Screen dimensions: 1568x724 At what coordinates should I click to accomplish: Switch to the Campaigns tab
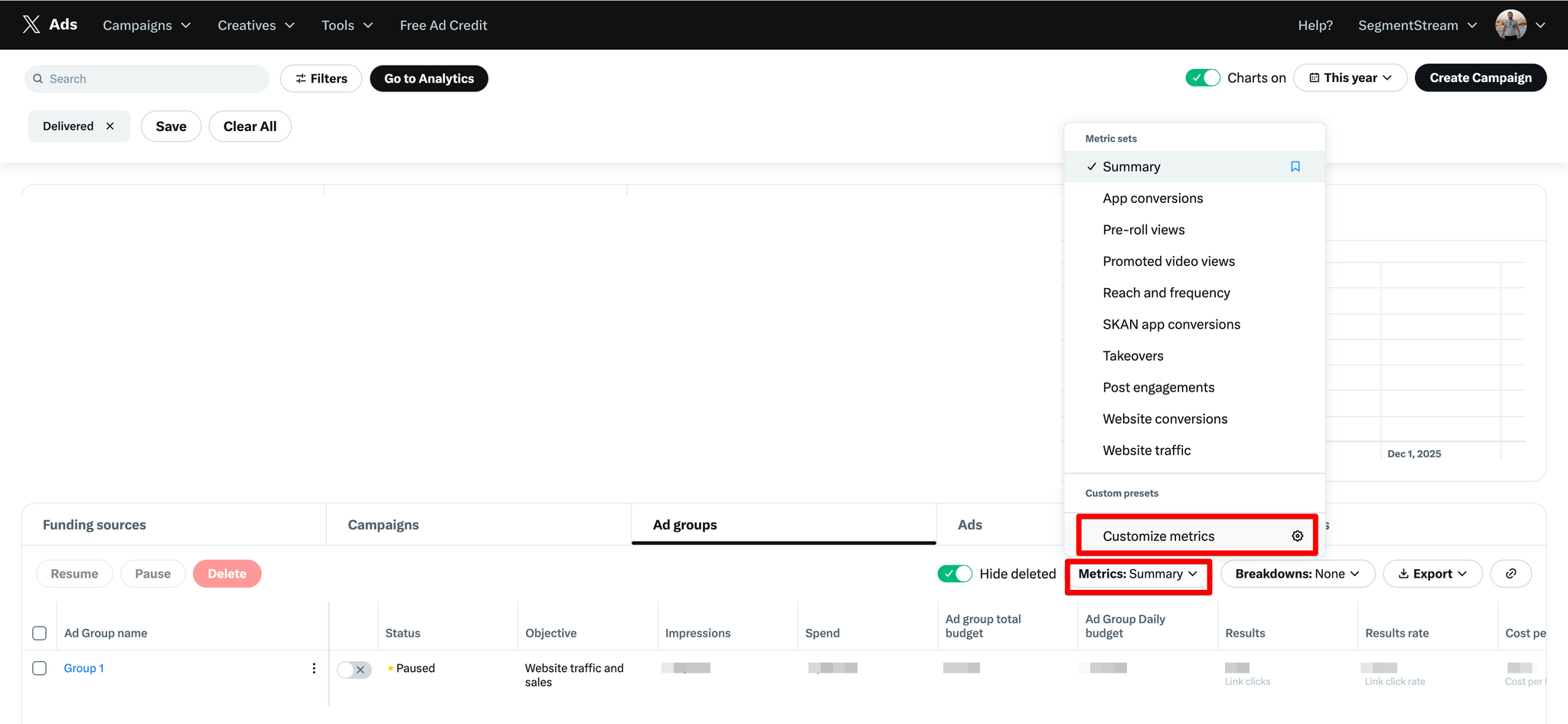click(384, 525)
